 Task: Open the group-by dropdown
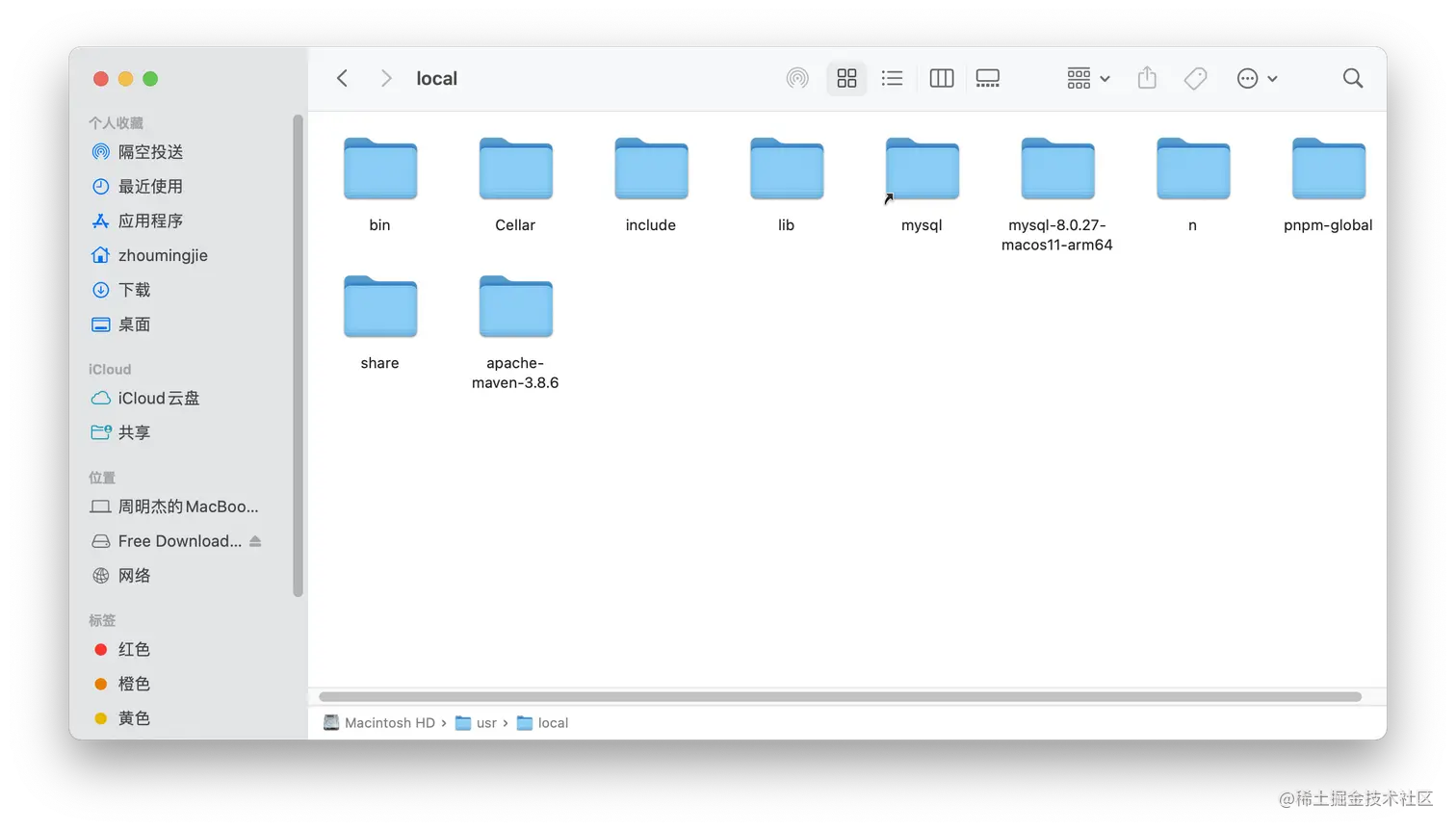click(1088, 78)
